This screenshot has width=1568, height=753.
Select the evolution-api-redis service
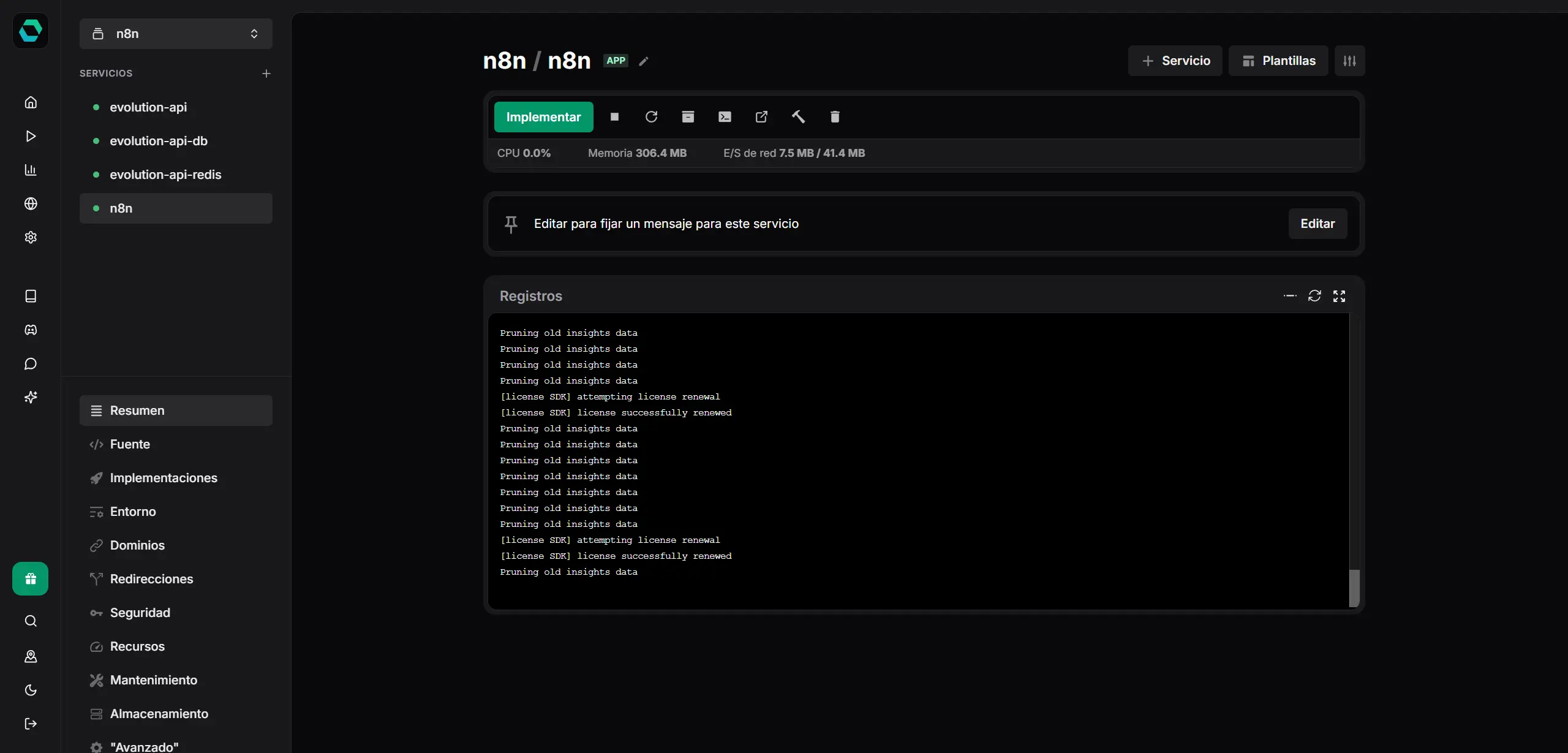click(176, 175)
